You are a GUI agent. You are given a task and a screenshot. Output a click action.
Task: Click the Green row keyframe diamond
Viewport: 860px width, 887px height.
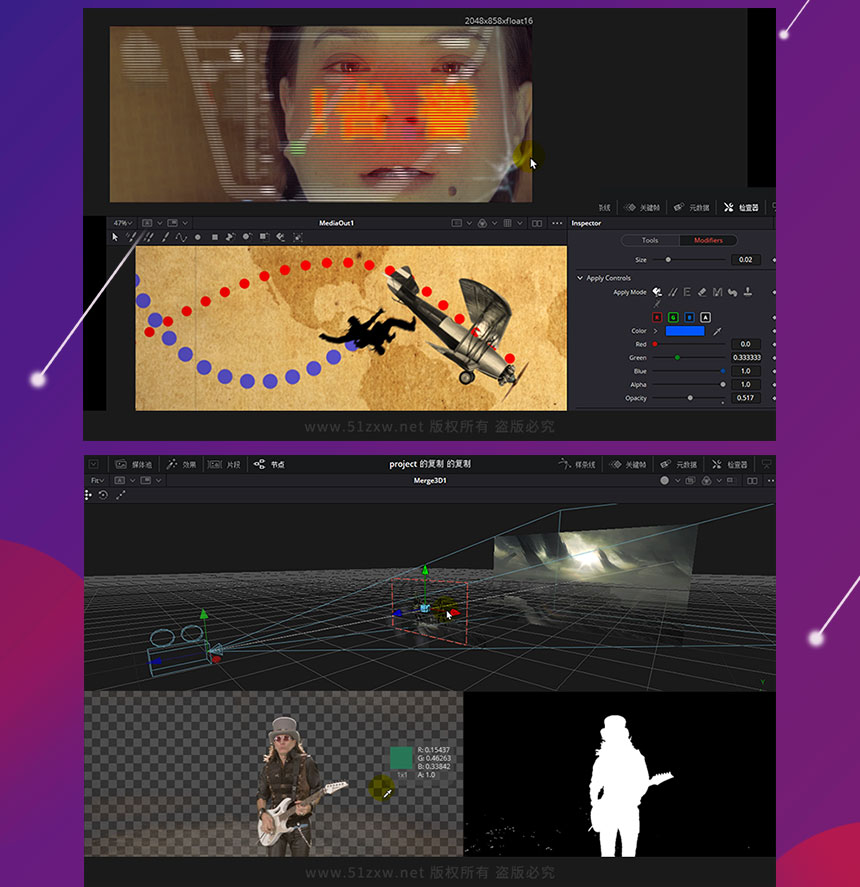point(773,358)
